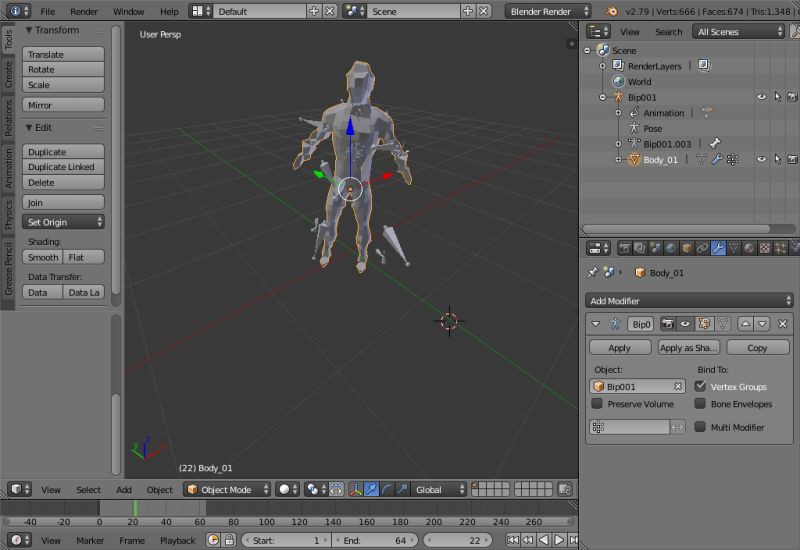Click the frame range lock icon

[x=230, y=540]
